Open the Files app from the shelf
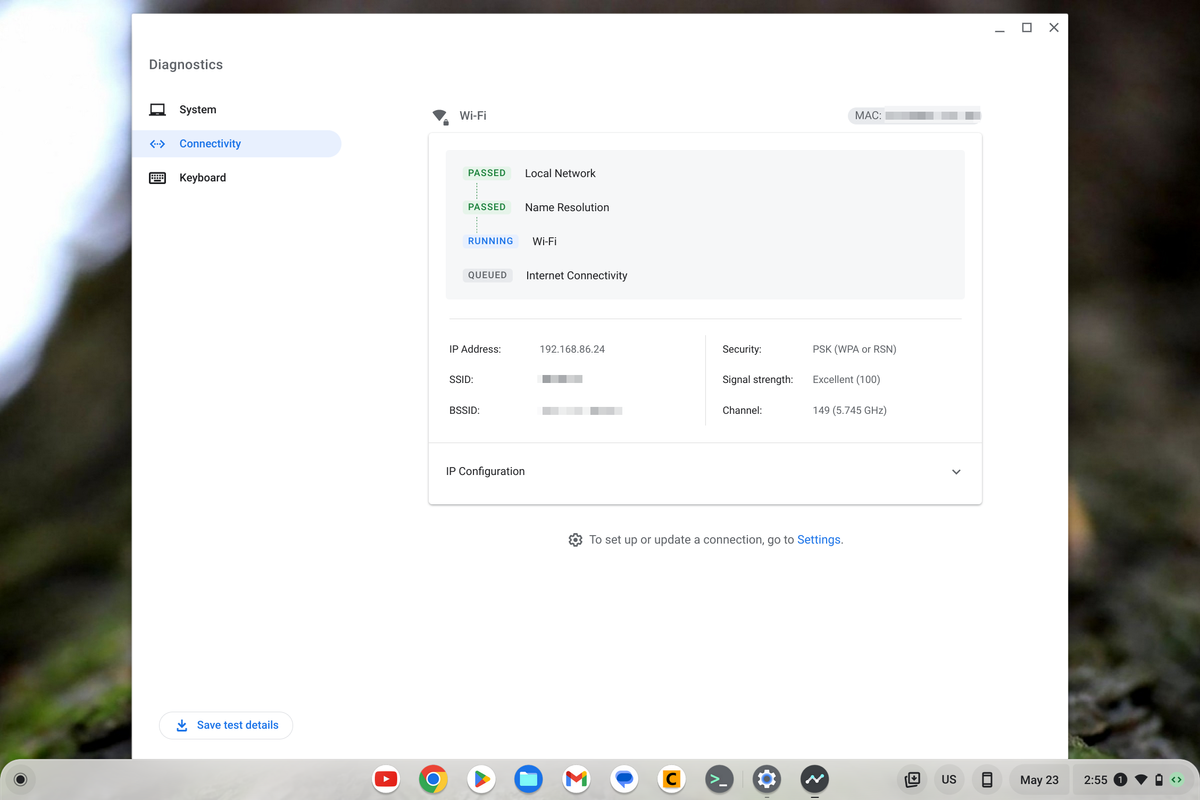Screen dimensions: 1200x800 click(x=528, y=779)
